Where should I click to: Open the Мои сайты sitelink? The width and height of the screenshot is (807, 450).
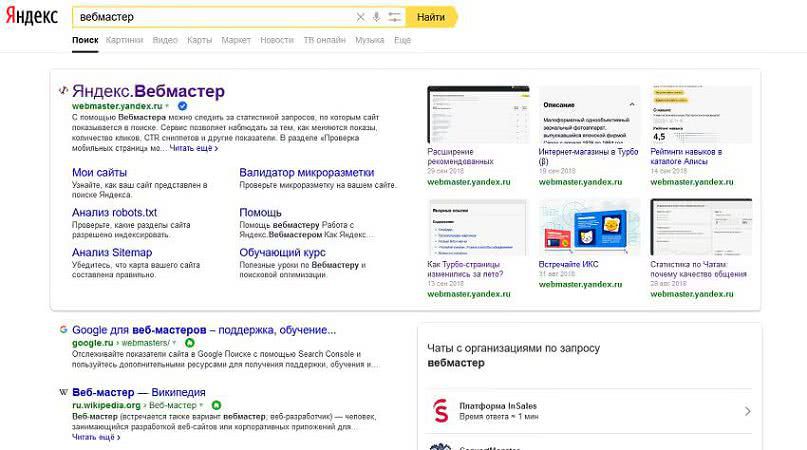click(x=99, y=172)
